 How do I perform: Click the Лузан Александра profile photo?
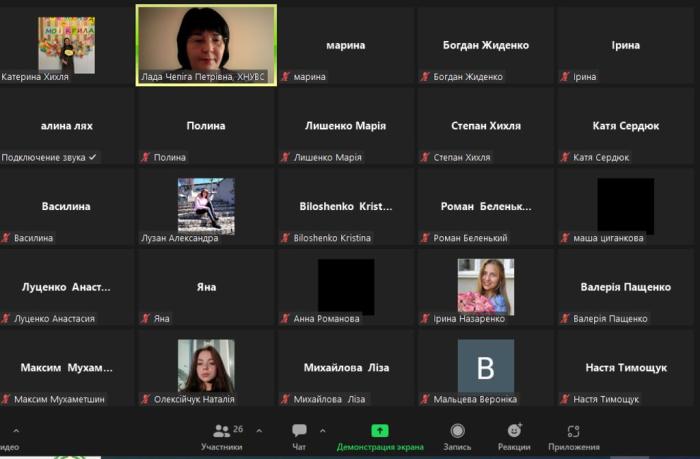tap(206, 205)
